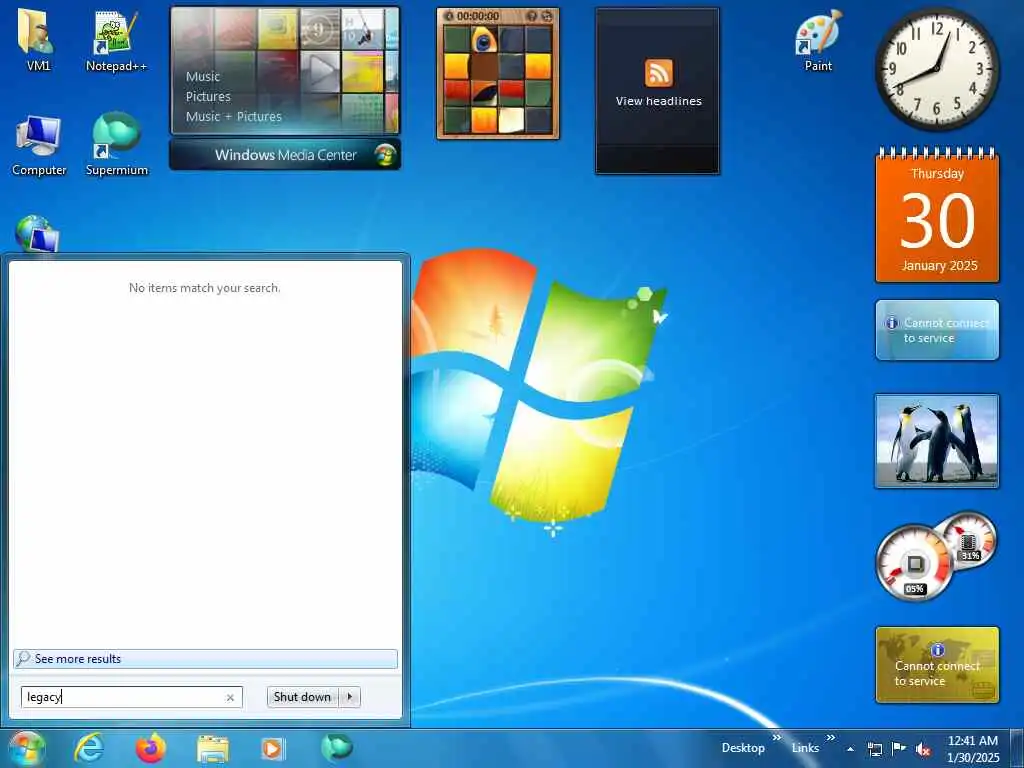The height and width of the screenshot is (768, 1024).
Task: Open Supermium from the taskbar
Action: [x=336, y=748]
